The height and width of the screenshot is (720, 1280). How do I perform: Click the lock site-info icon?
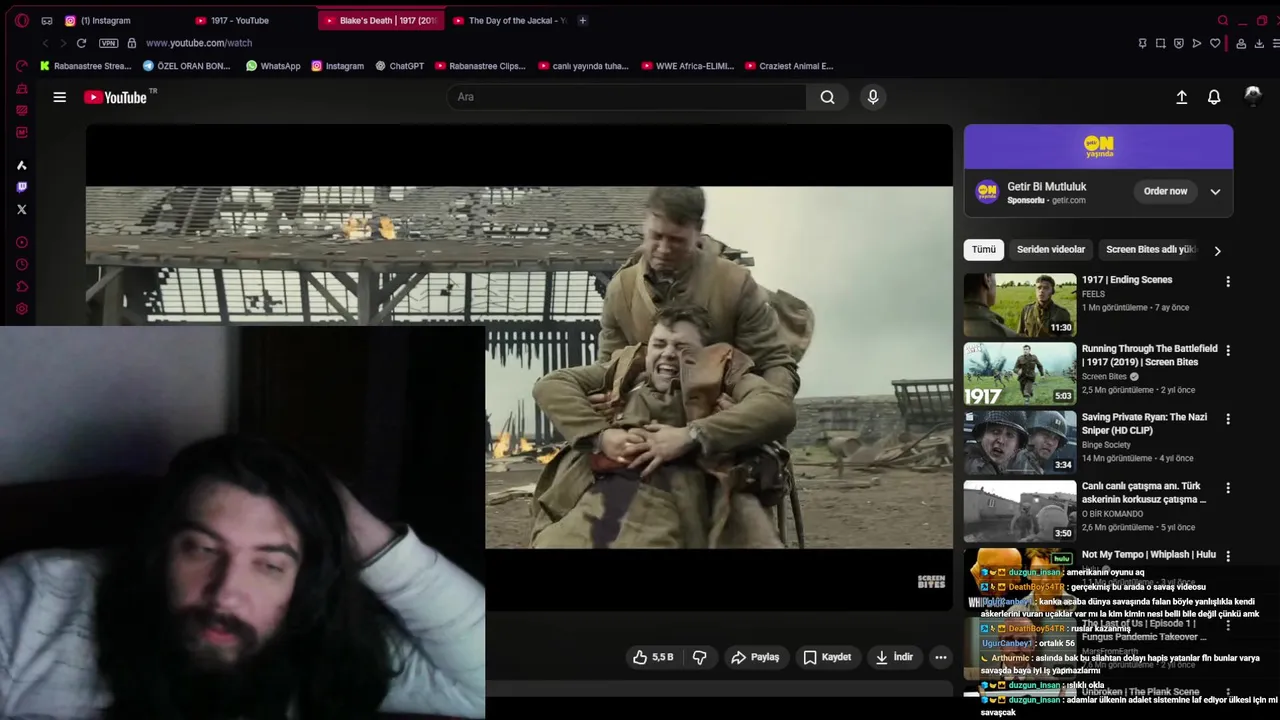point(131,43)
